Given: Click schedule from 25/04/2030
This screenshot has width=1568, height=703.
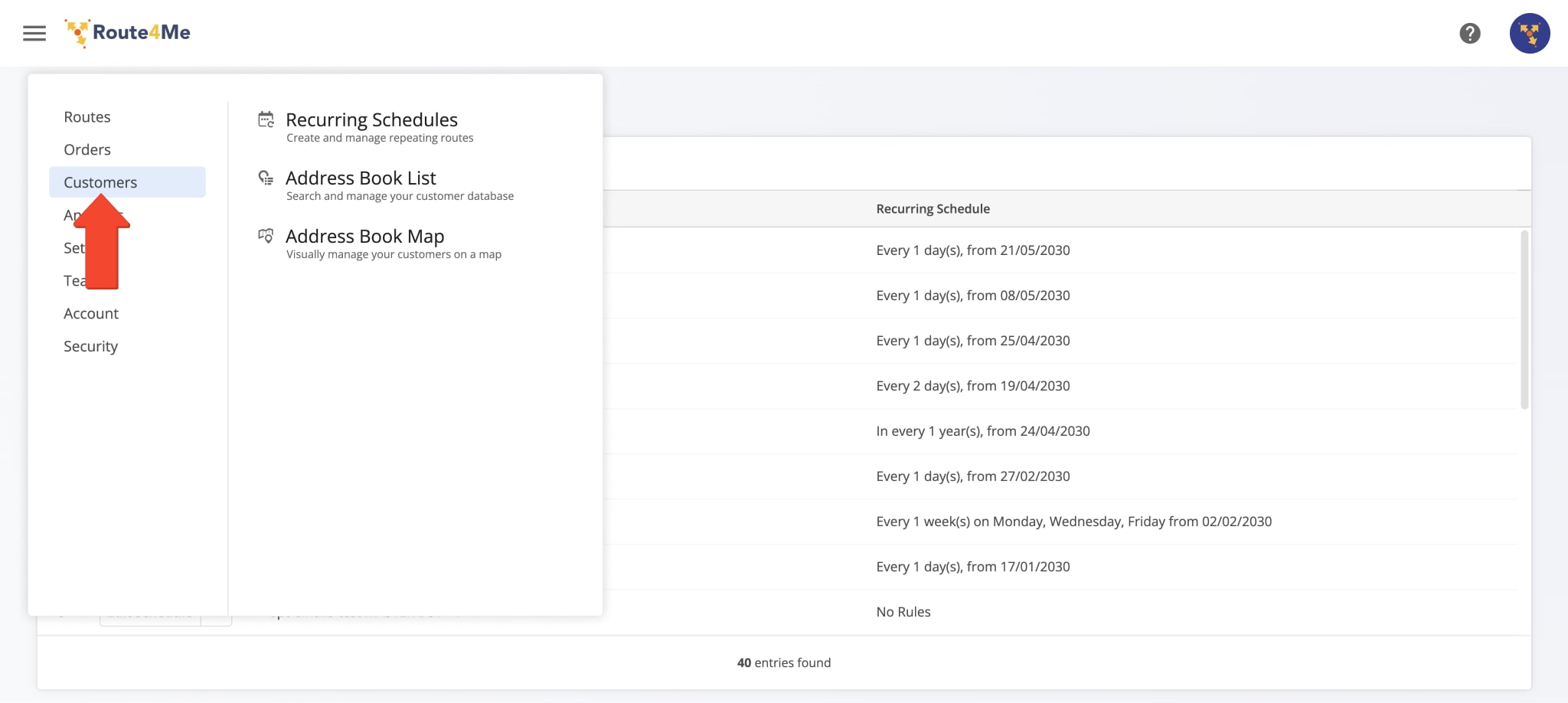Looking at the screenshot, I should click(x=973, y=340).
